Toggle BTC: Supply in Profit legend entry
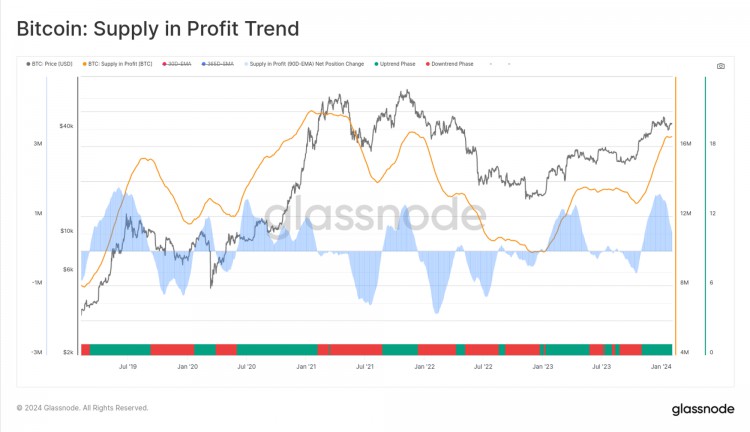Viewport: 750px width, 432px height. coord(117,64)
